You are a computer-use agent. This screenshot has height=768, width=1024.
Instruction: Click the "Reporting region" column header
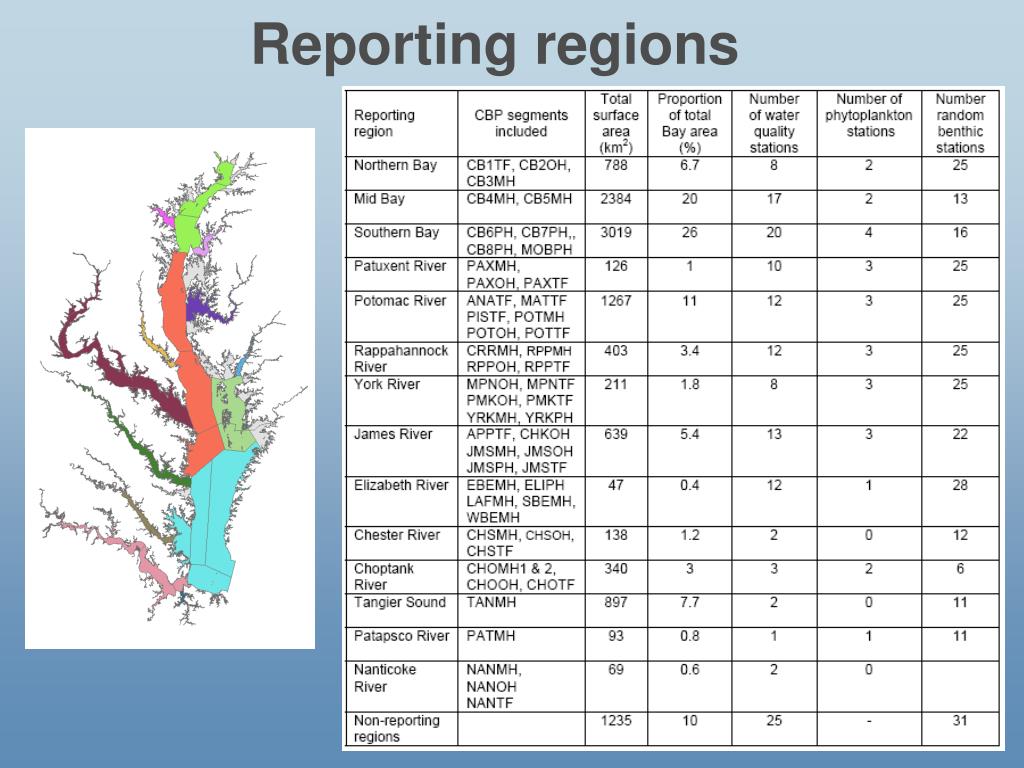[x=385, y=123]
